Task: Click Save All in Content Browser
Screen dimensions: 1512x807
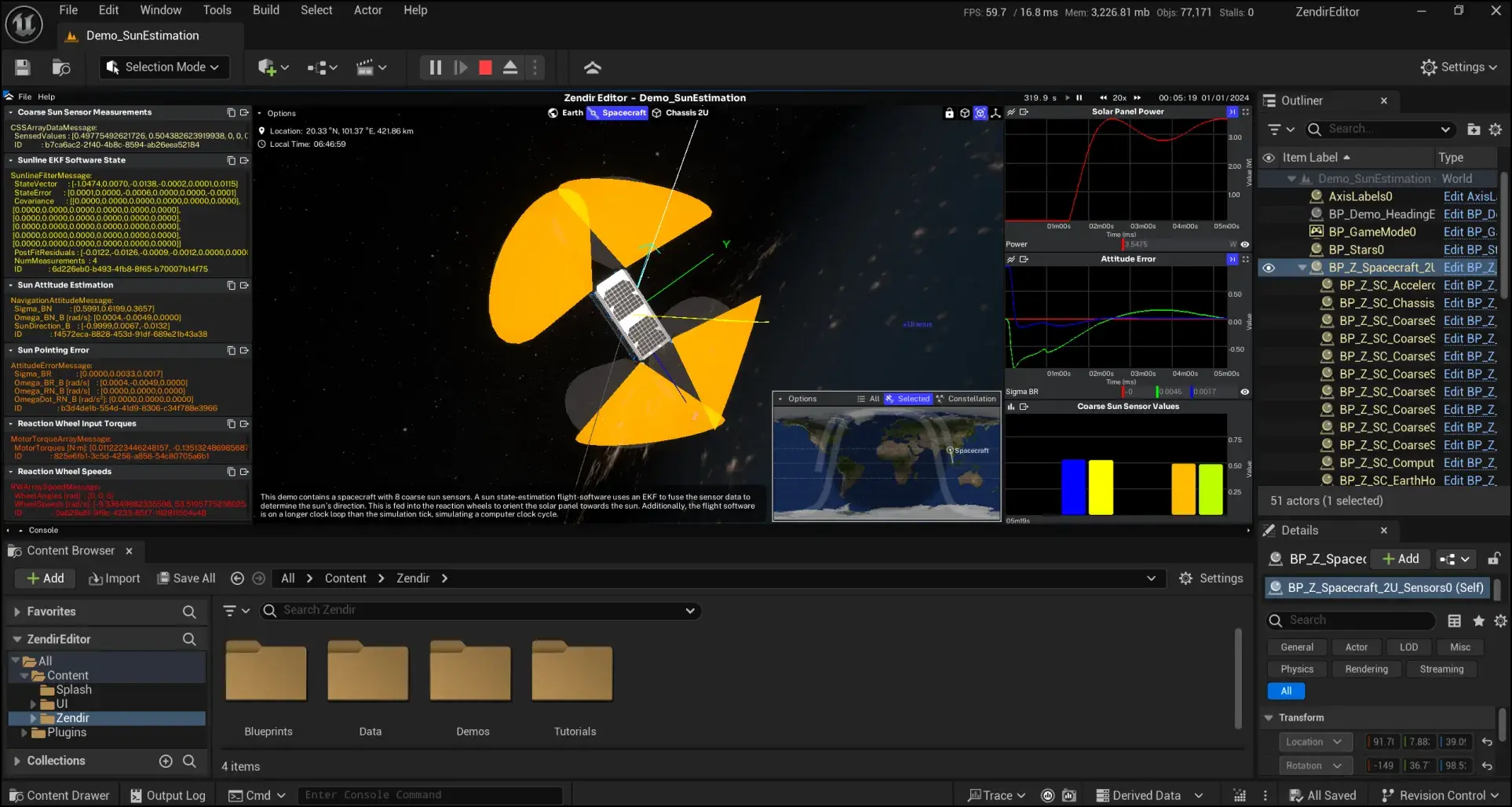Action: 186,579
